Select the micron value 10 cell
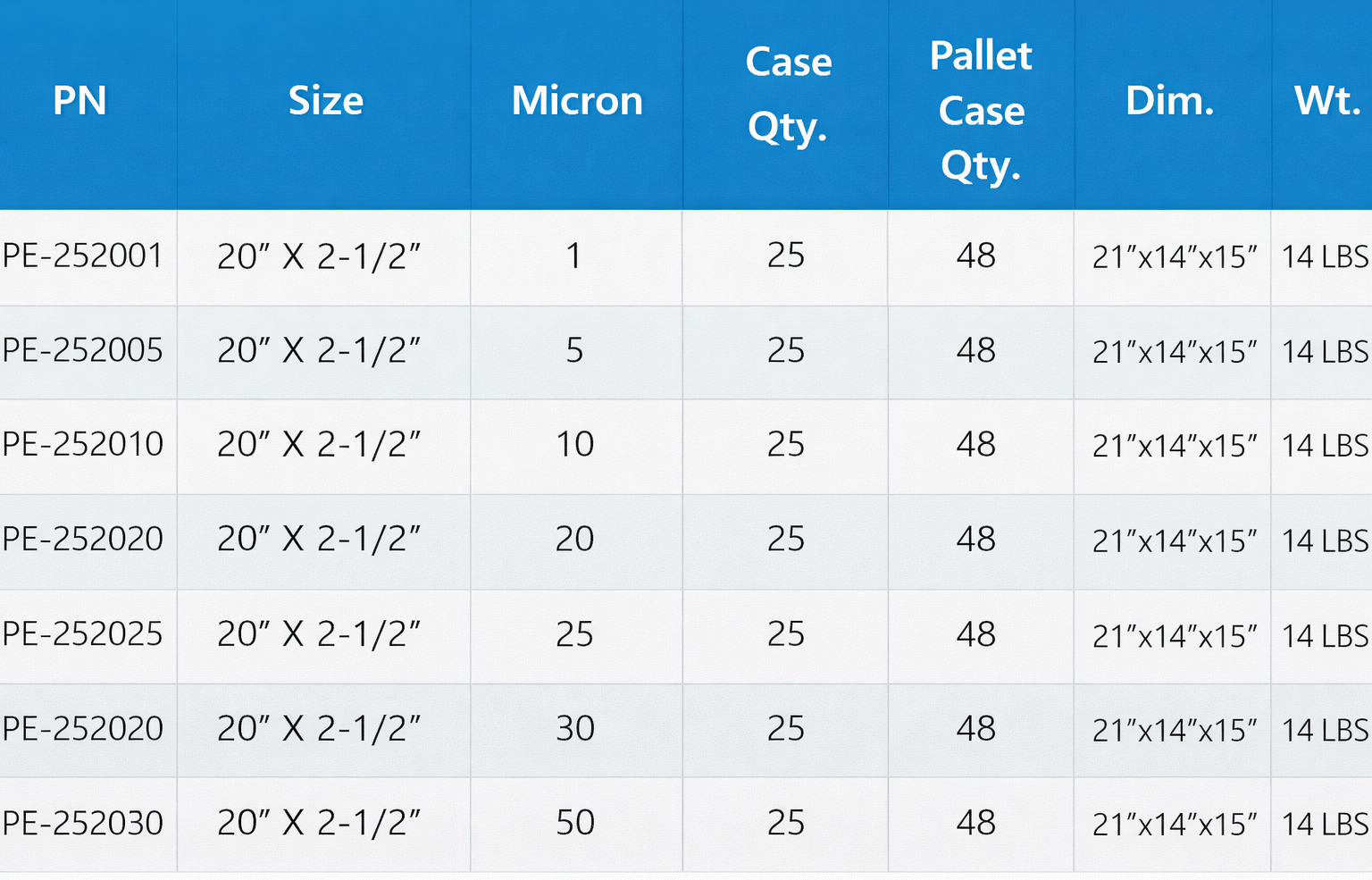The height and width of the screenshot is (880, 1372). pos(575,445)
